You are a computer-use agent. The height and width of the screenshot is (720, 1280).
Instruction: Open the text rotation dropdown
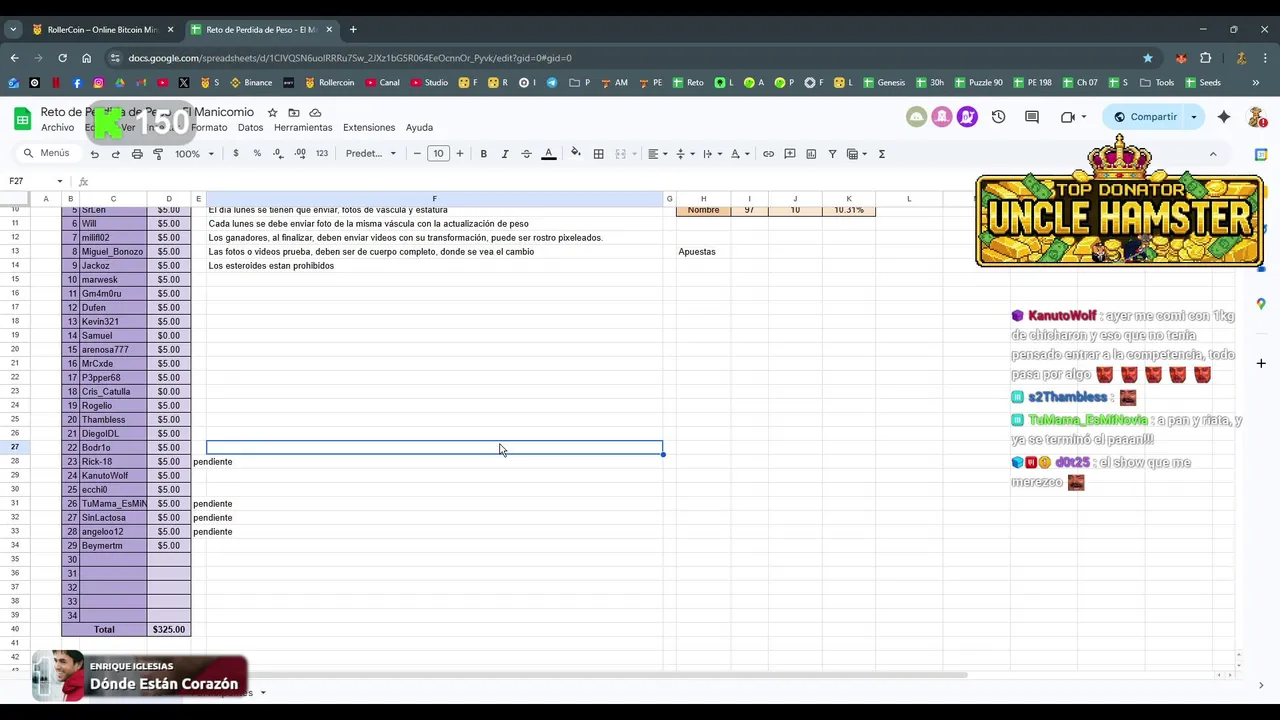739,154
